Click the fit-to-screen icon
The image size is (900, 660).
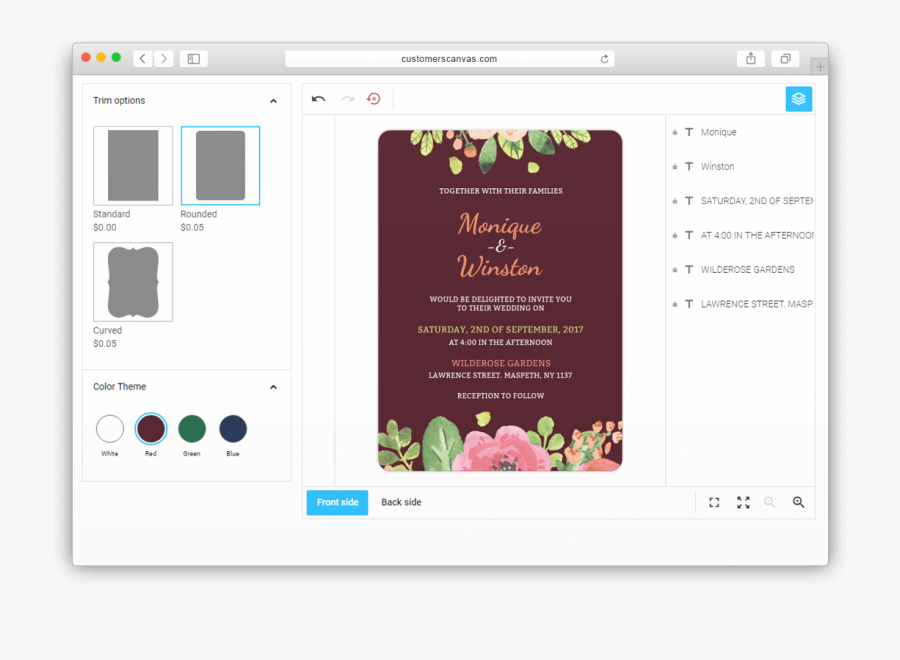[x=713, y=502]
